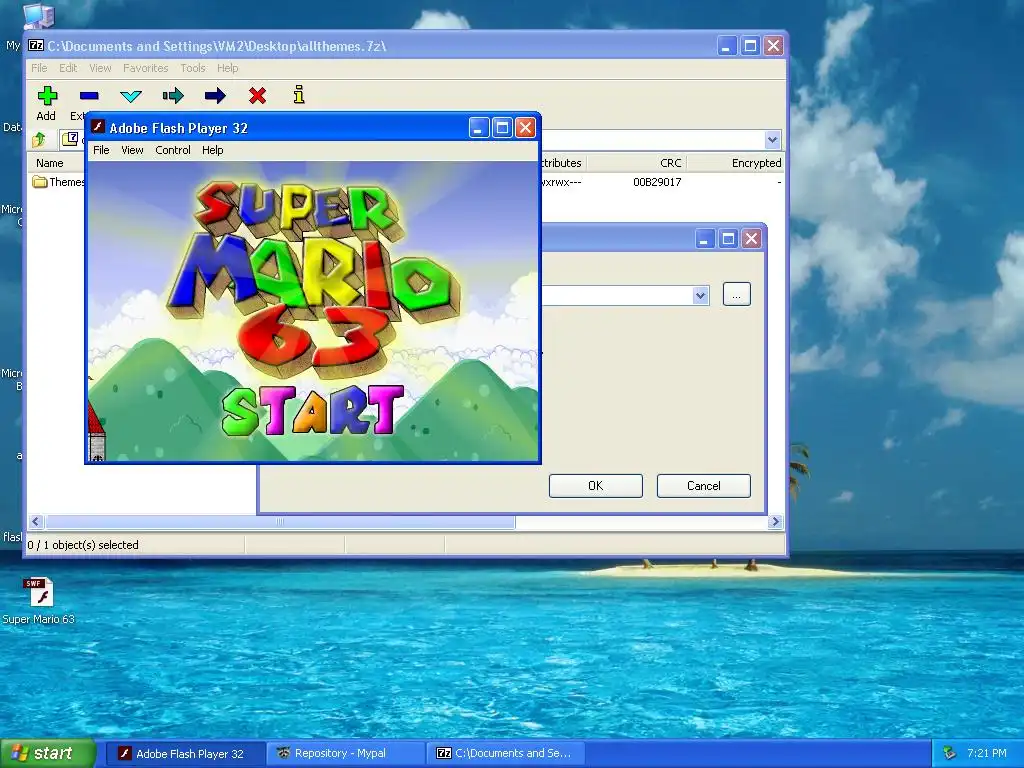This screenshot has height=768, width=1024.
Task: Click the START text in the Mario game
Action: (x=312, y=411)
